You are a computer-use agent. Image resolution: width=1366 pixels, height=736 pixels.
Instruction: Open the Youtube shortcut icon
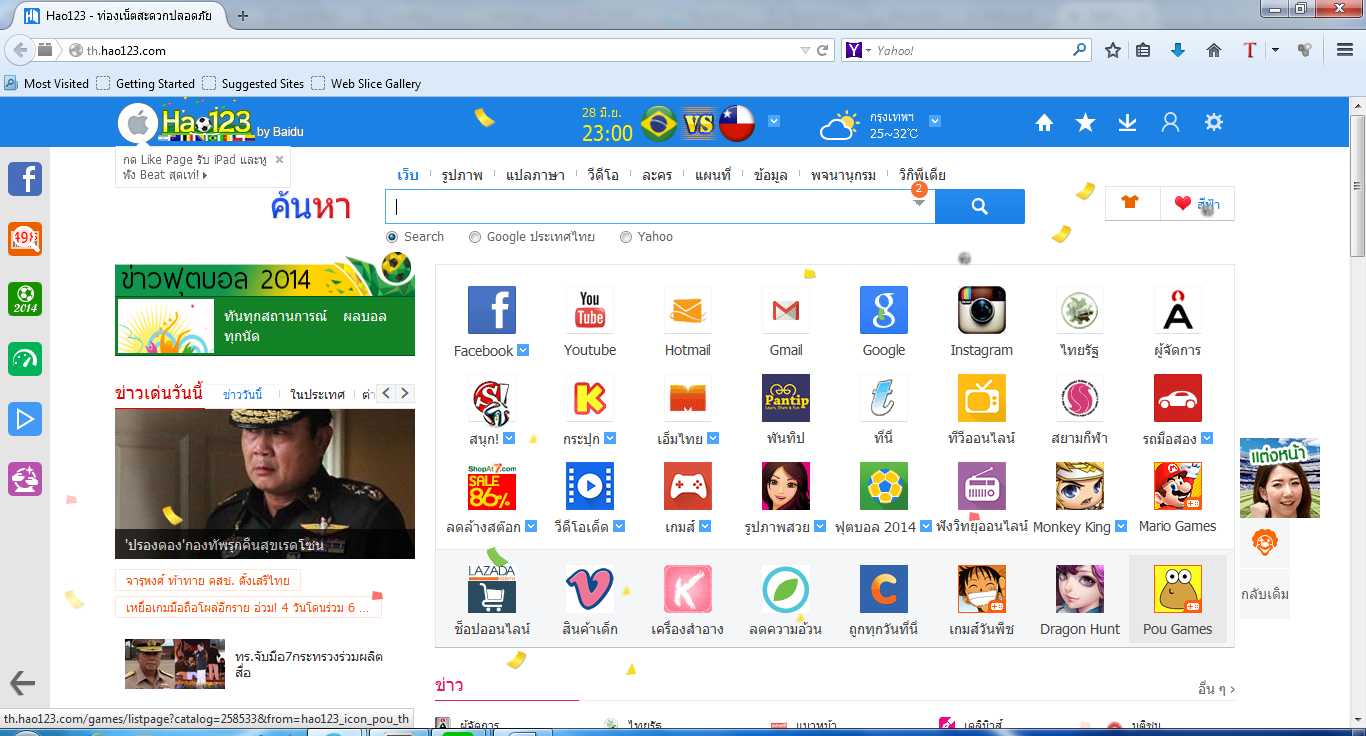click(x=590, y=310)
